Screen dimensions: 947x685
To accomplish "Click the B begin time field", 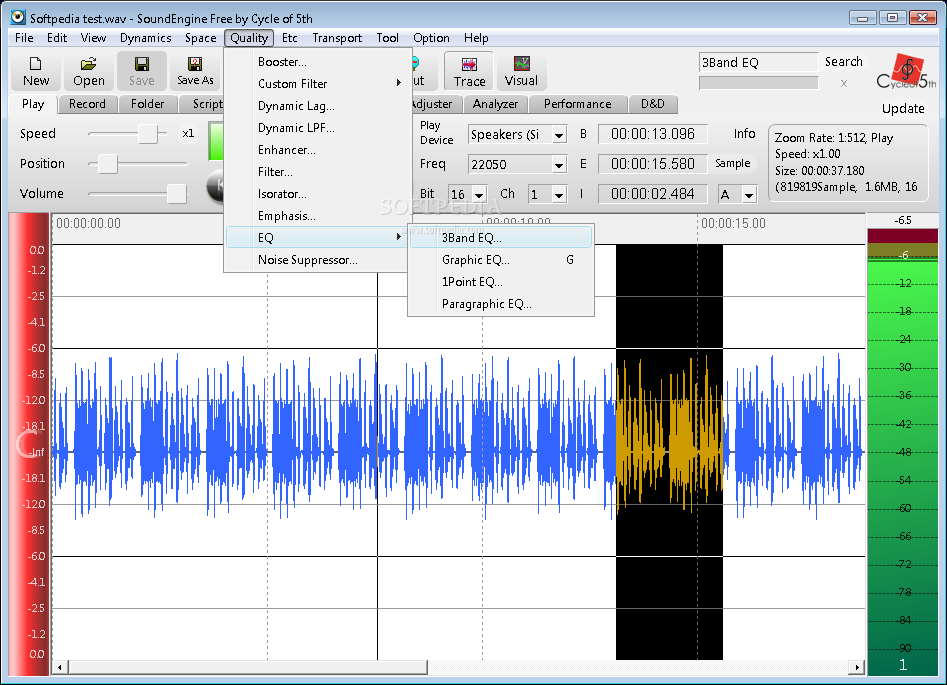I will tap(652, 134).
